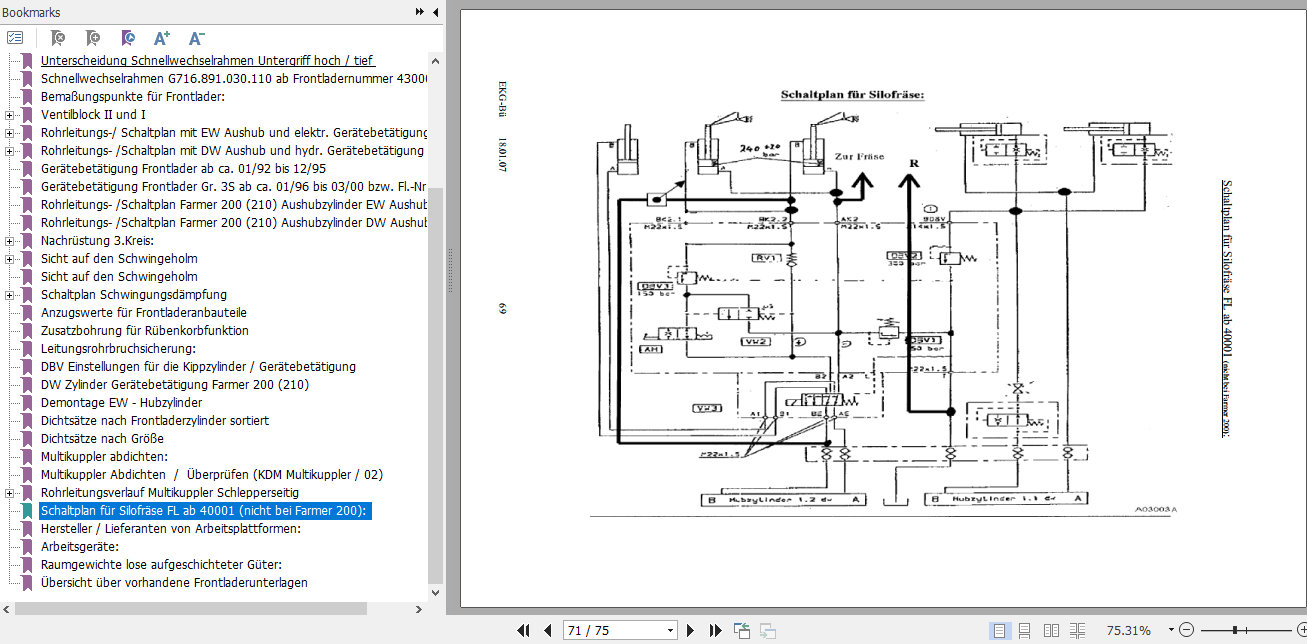Click the zoom slider handle
The width and height of the screenshot is (1307, 644).
[1237, 630]
